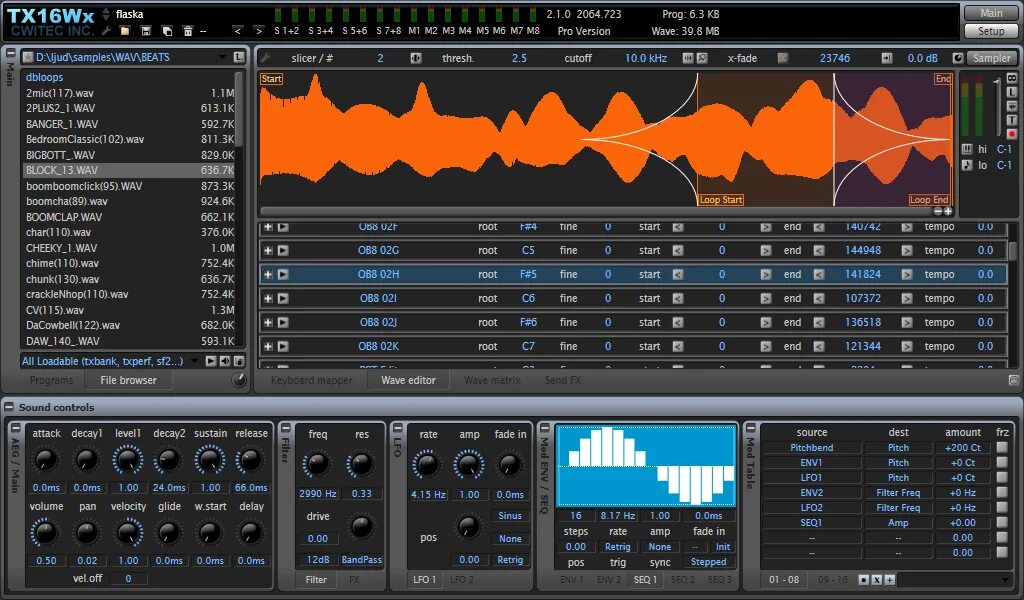Click the normalize icon before 0.0 dB
Screen dimensions: 1024x600
(886, 58)
